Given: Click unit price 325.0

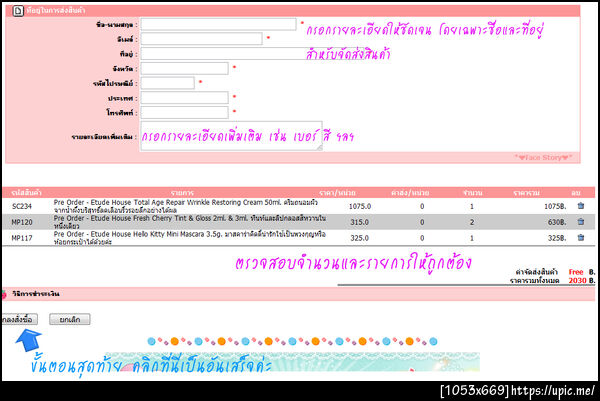Looking at the screenshot, I should point(360,238).
